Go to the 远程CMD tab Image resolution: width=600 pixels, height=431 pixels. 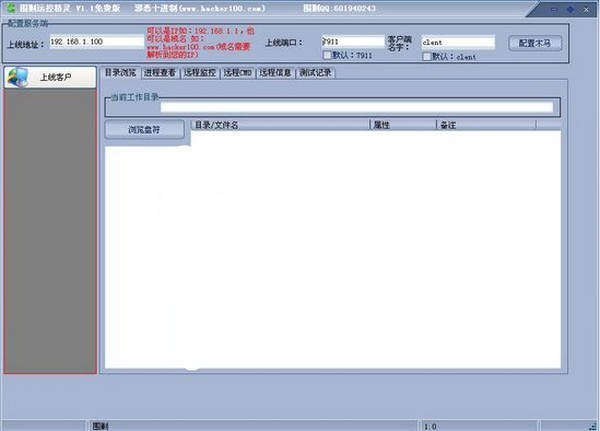click(237, 73)
